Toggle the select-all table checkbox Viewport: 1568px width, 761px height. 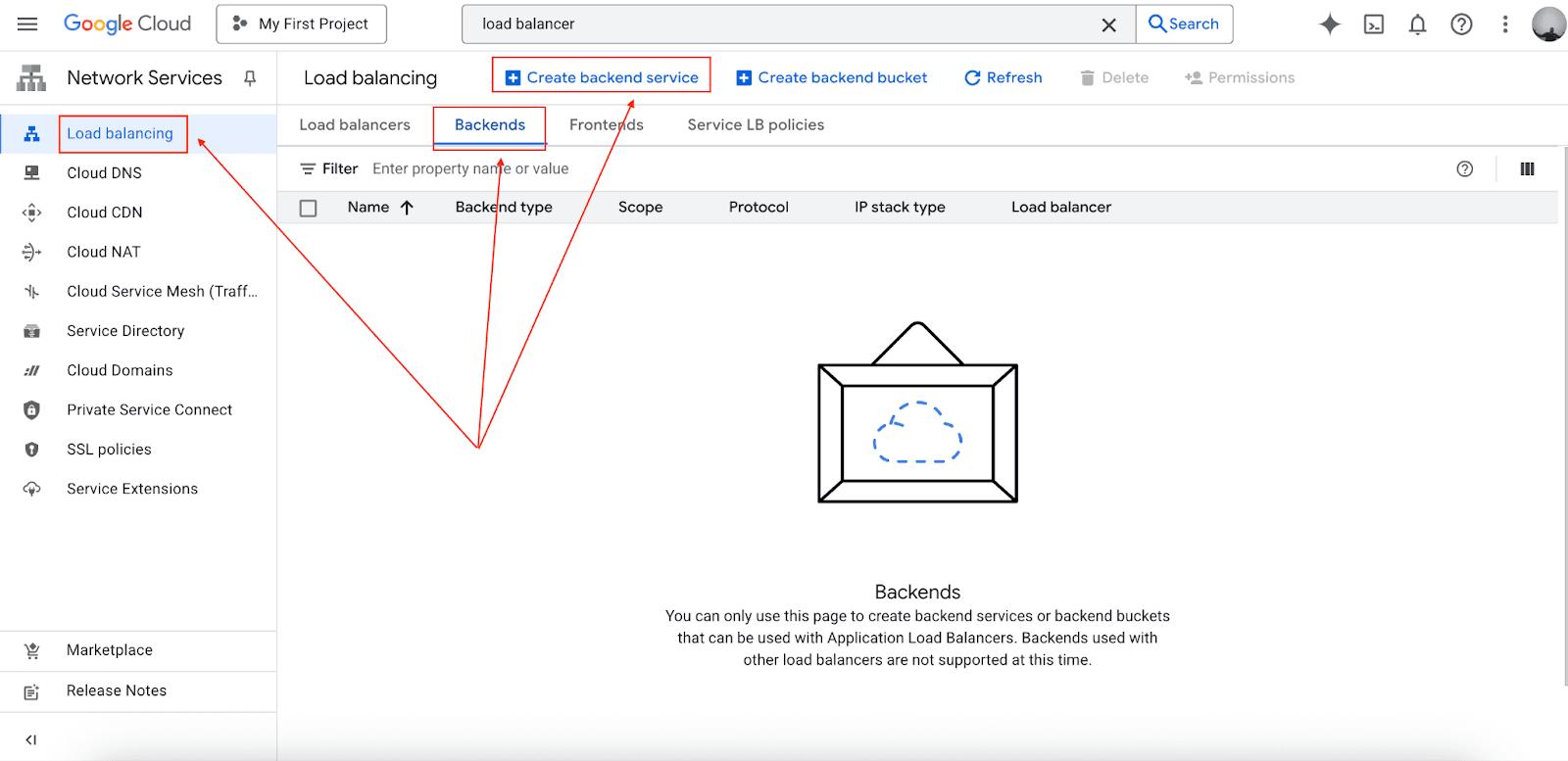[x=308, y=208]
